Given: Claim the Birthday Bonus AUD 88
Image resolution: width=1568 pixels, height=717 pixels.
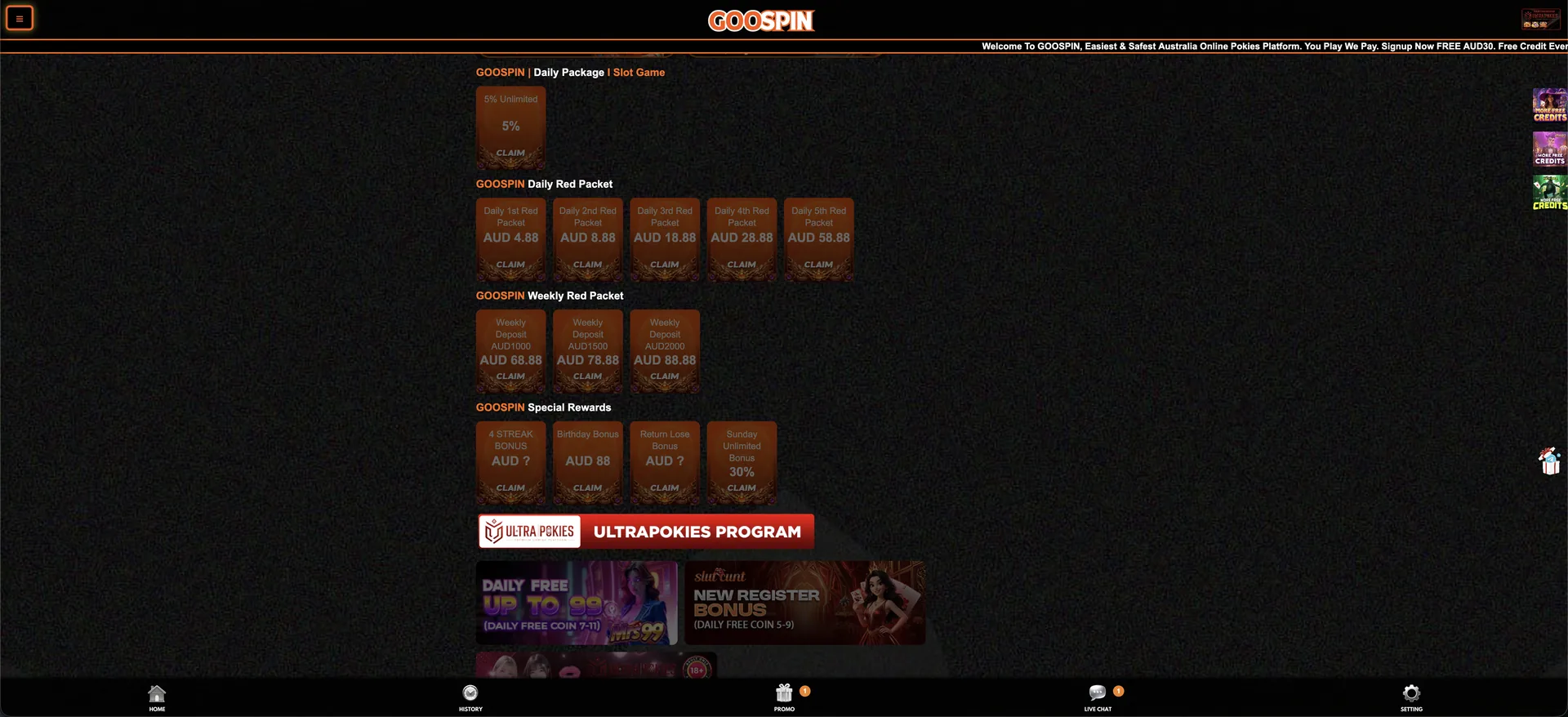Looking at the screenshot, I should [x=587, y=488].
